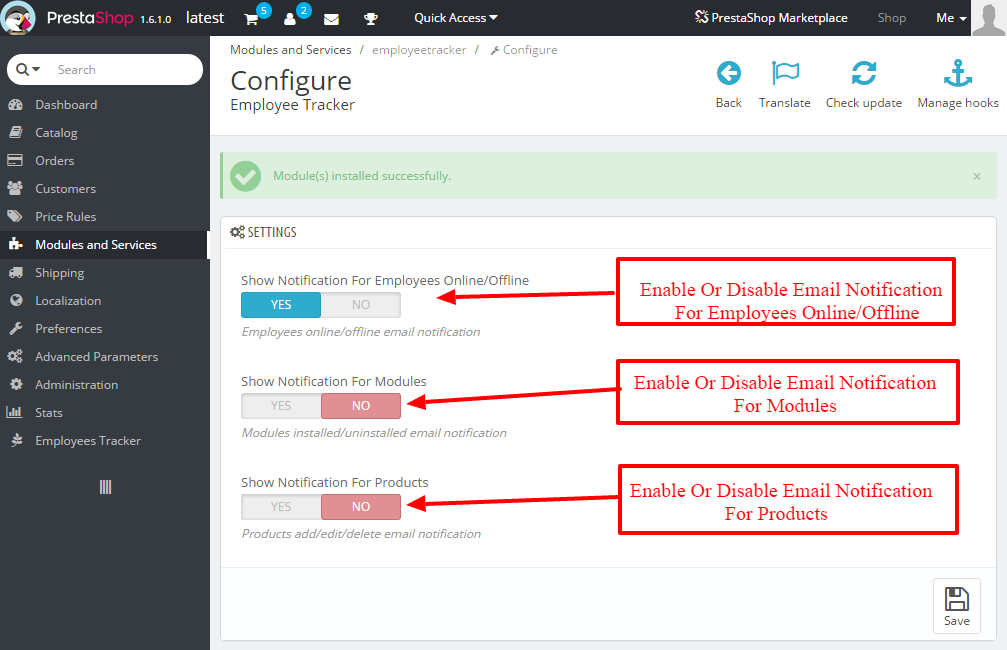Click the Stats bar chart icon
Viewport: 1007px width, 650px height.
pos(14,412)
